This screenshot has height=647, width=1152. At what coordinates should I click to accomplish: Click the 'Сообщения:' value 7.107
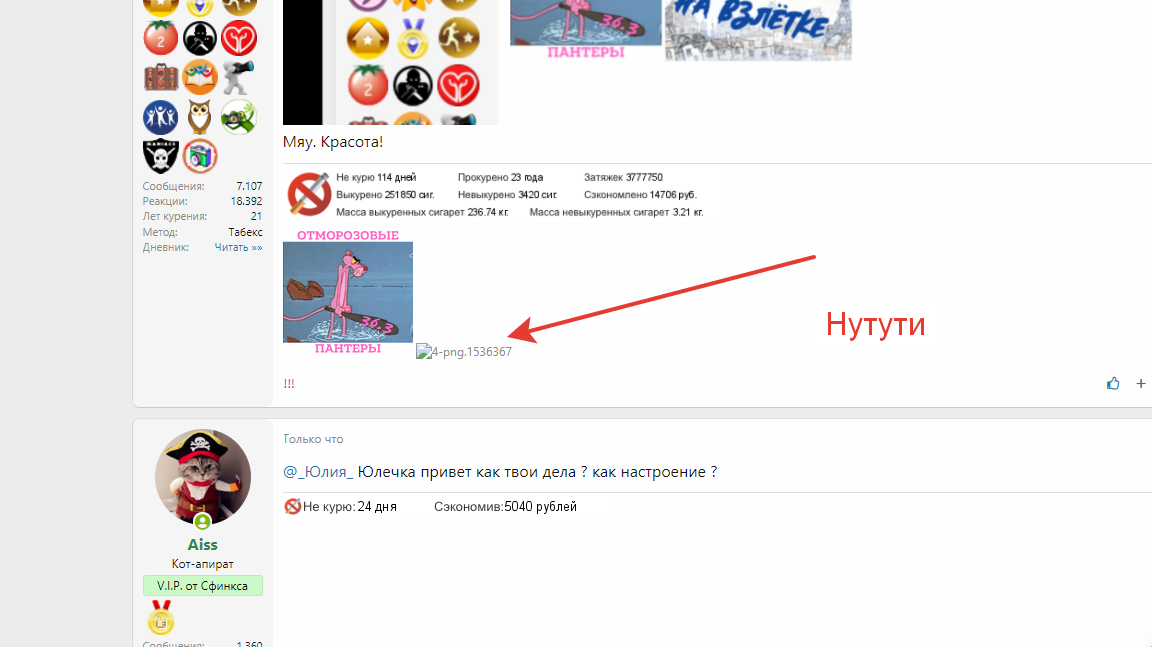click(x=249, y=187)
